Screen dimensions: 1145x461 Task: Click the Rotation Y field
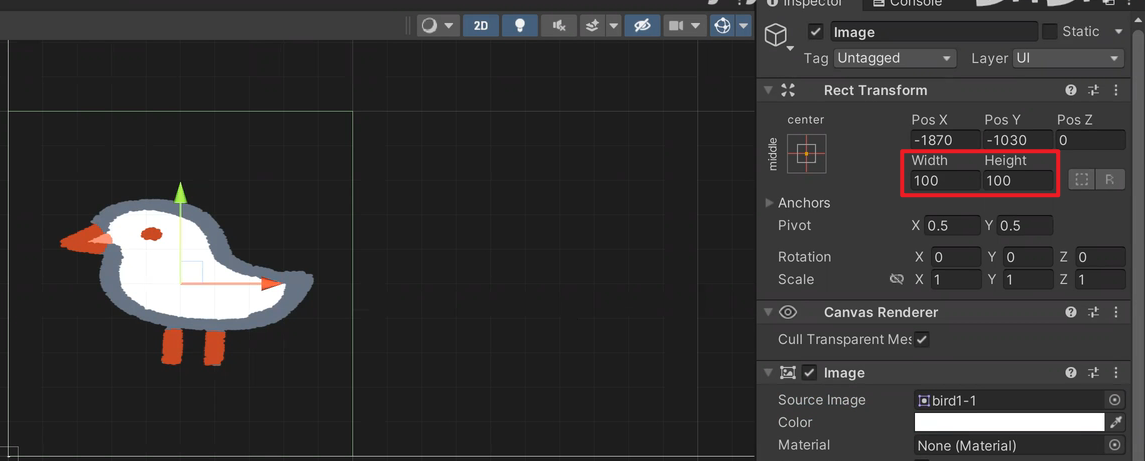tap(1027, 257)
